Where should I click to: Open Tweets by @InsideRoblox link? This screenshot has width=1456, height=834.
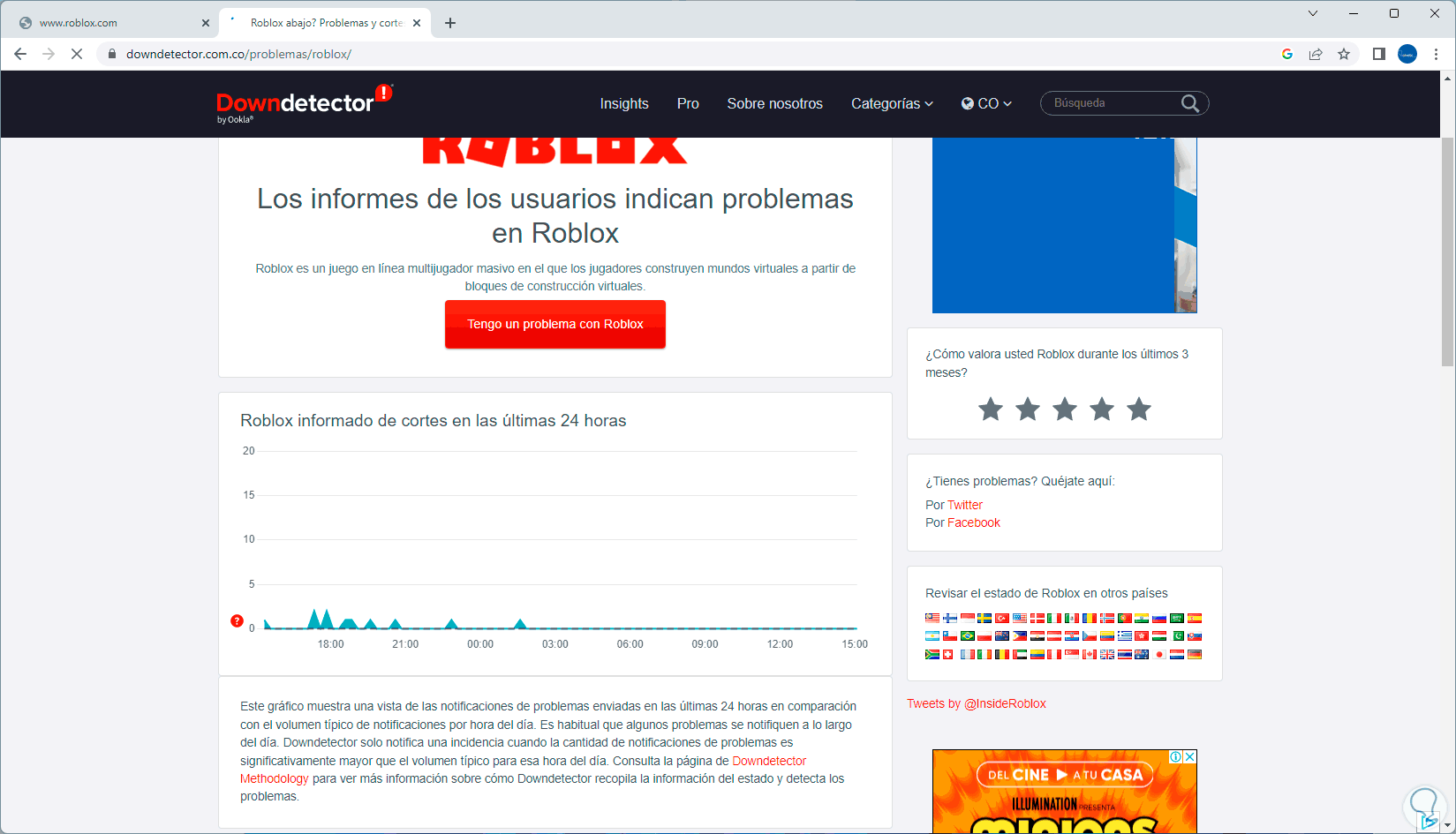[977, 703]
